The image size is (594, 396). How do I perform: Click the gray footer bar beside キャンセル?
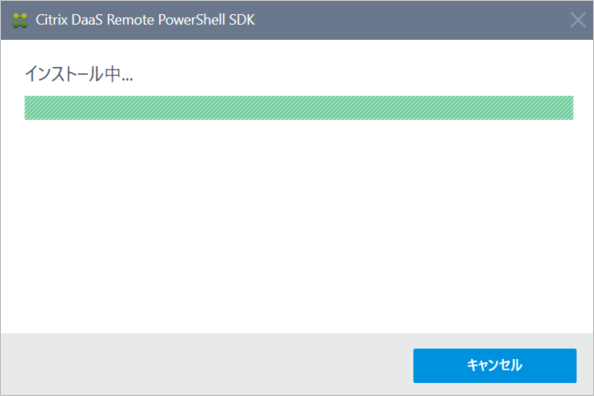coord(206,365)
